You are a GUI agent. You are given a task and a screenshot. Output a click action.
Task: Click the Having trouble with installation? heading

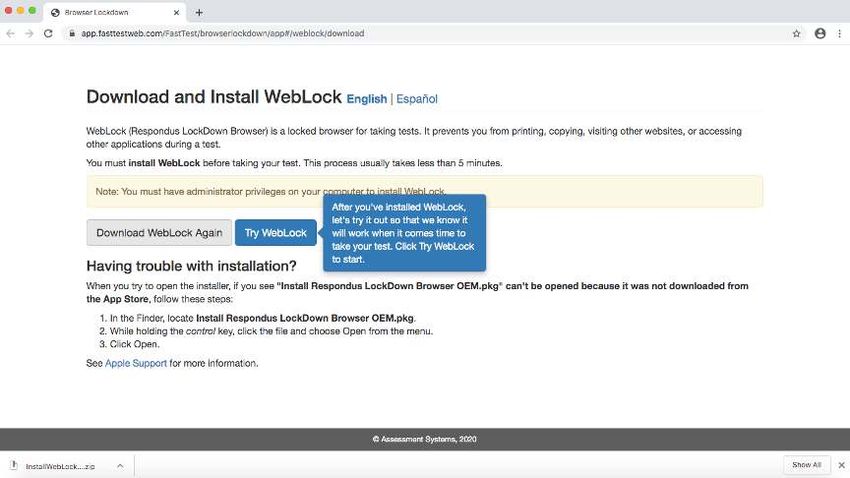[x=191, y=266]
